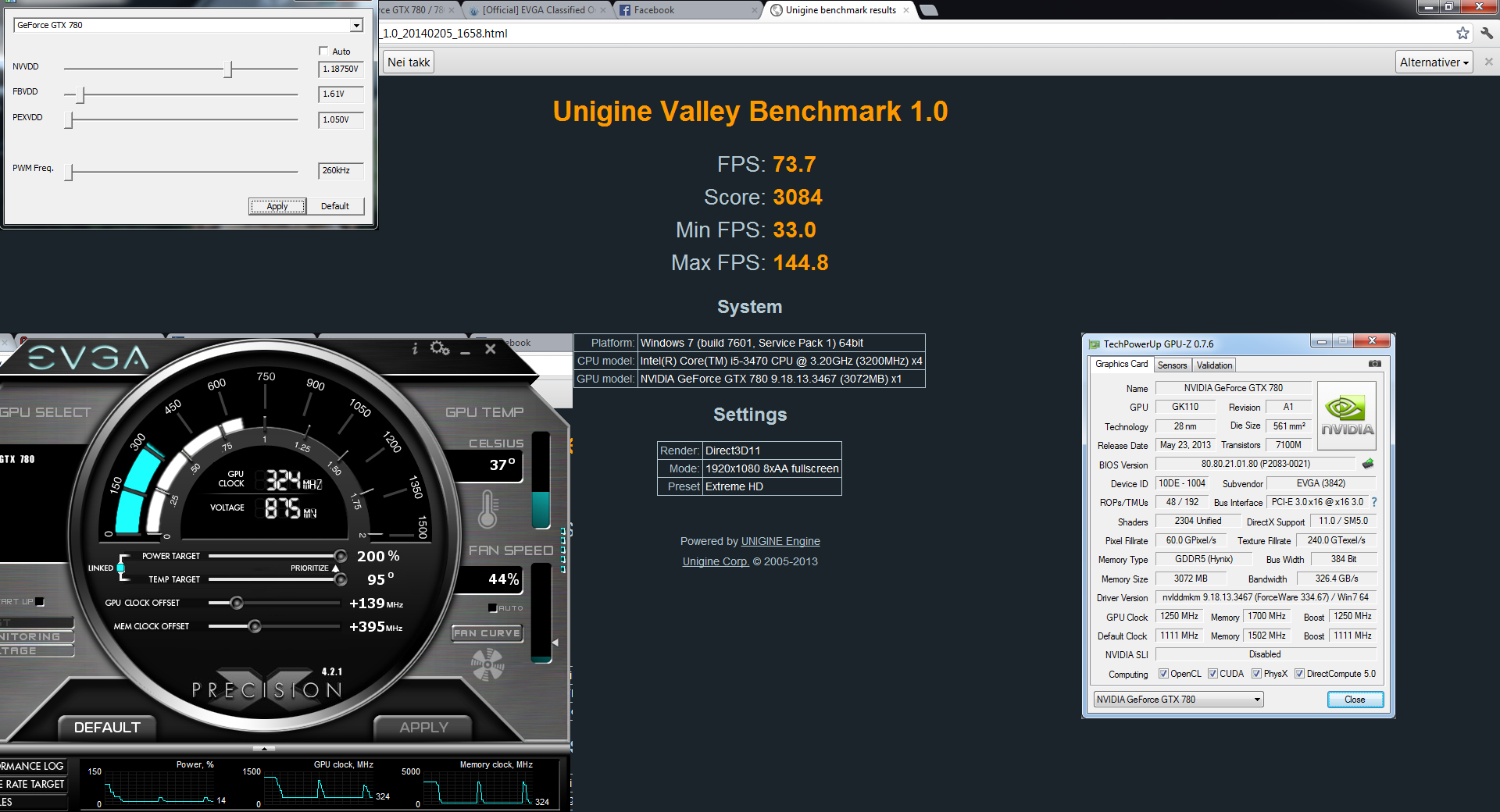Click the NVVDD 1.18750V value field
Viewport: 1500px width, 812px height.
click(341, 69)
